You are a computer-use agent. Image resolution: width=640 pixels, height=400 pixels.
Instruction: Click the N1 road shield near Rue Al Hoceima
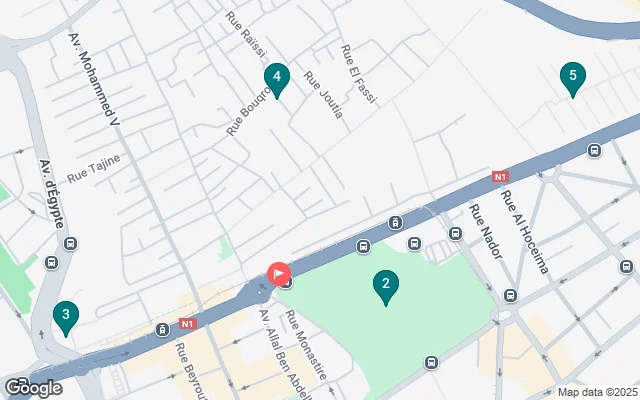tap(500, 177)
